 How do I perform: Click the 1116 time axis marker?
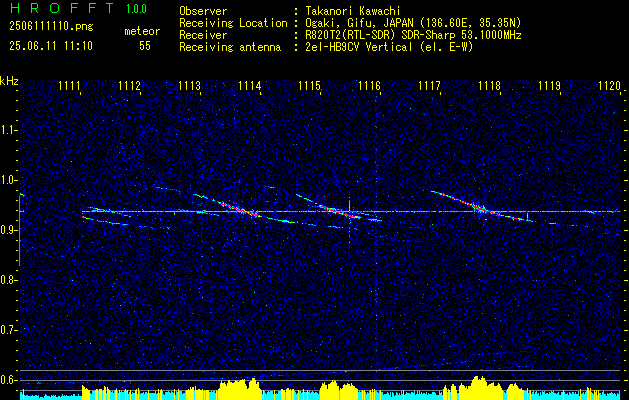click(369, 86)
